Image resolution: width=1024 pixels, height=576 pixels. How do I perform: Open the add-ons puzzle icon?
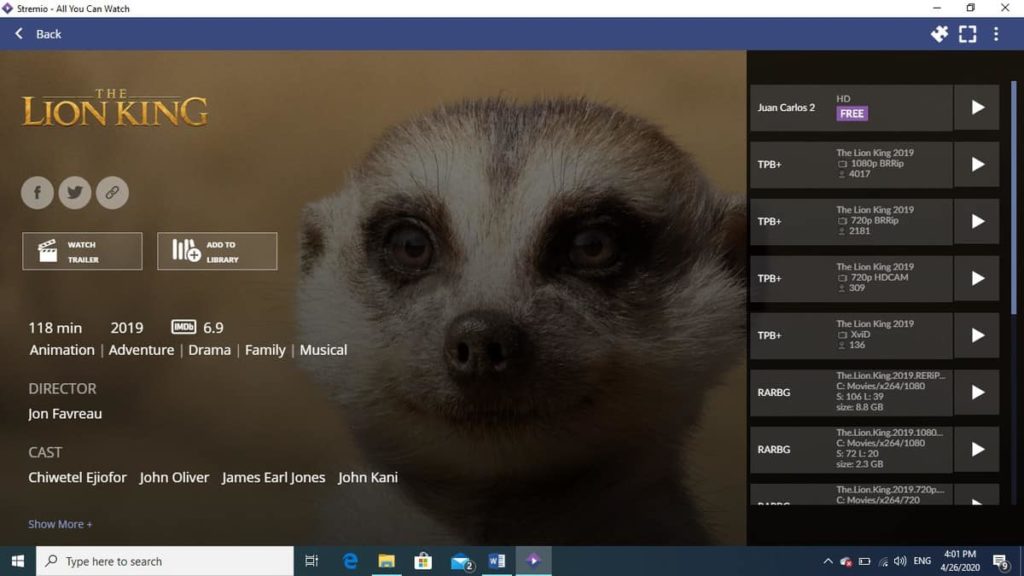click(x=939, y=34)
